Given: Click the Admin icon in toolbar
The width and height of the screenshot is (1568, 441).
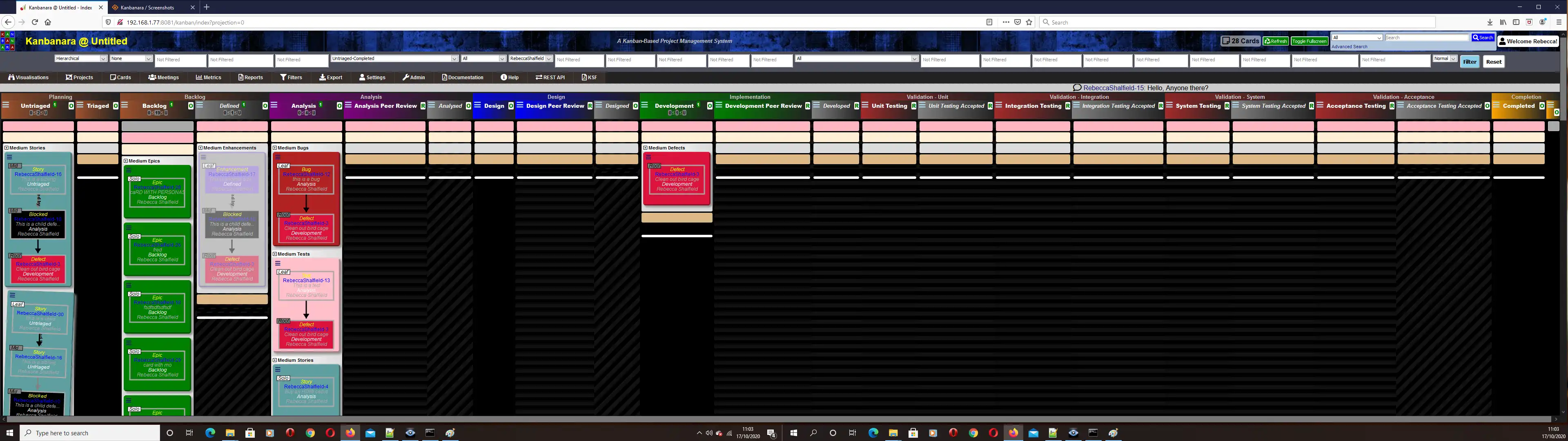Looking at the screenshot, I should click(x=415, y=77).
